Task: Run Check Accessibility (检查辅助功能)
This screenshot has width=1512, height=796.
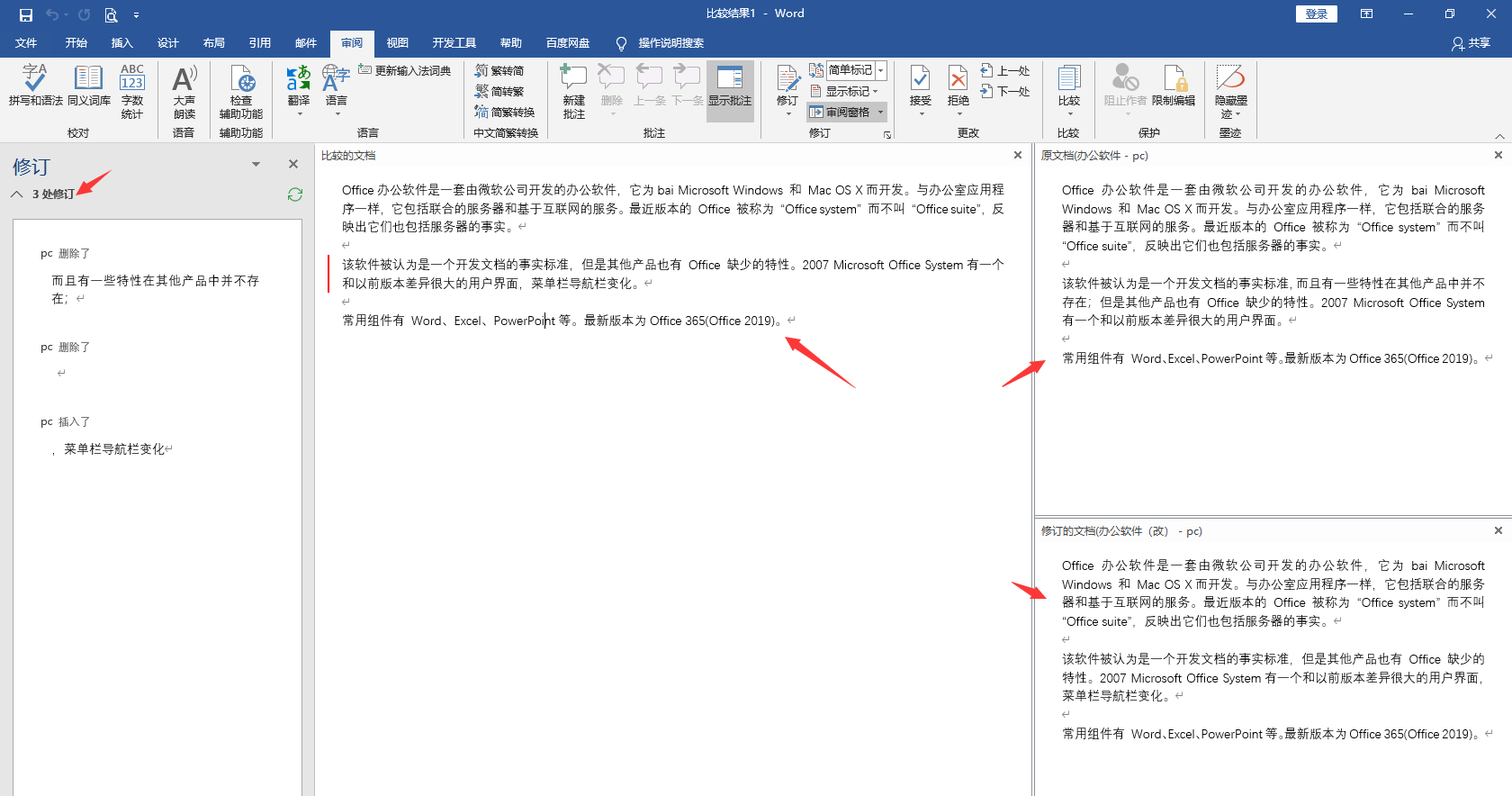Action: [241, 92]
